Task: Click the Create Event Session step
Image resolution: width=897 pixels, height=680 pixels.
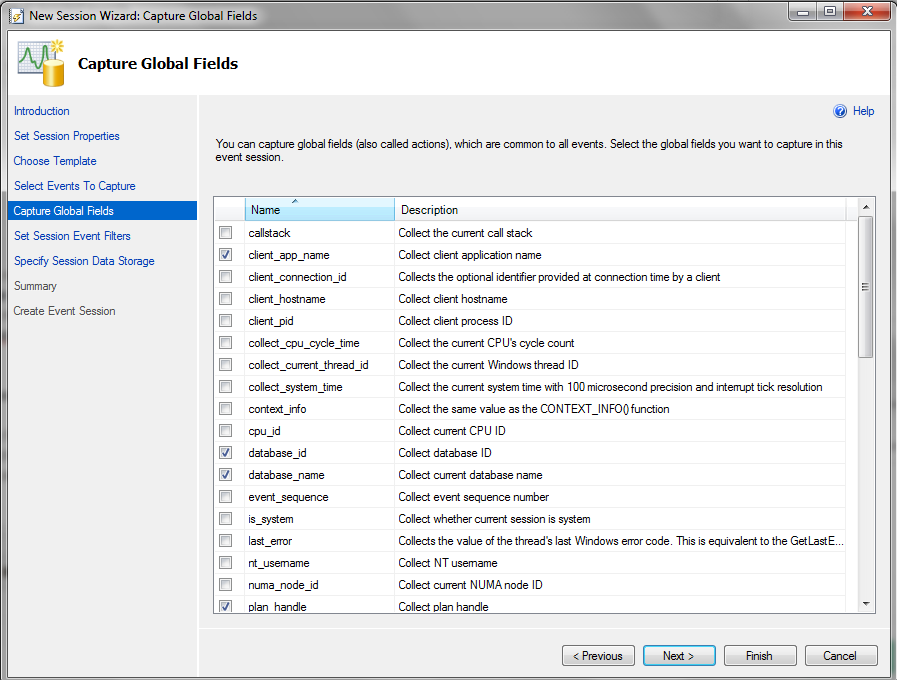Action: [x=65, y=311]
